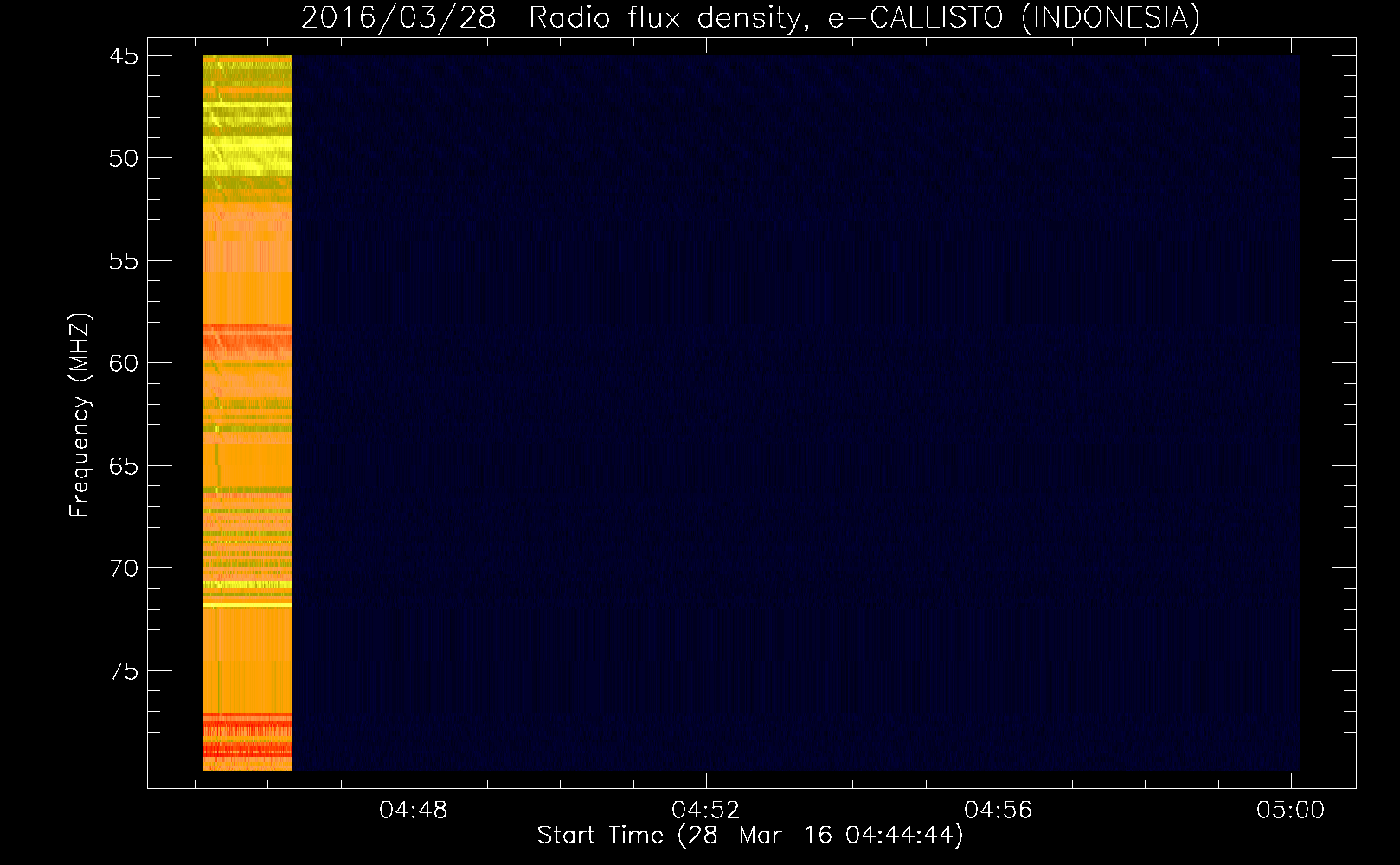The height and width of the screenshot is (865, 1400).
Task: Click the 55 frequency tick label
Action: [124, 261]
